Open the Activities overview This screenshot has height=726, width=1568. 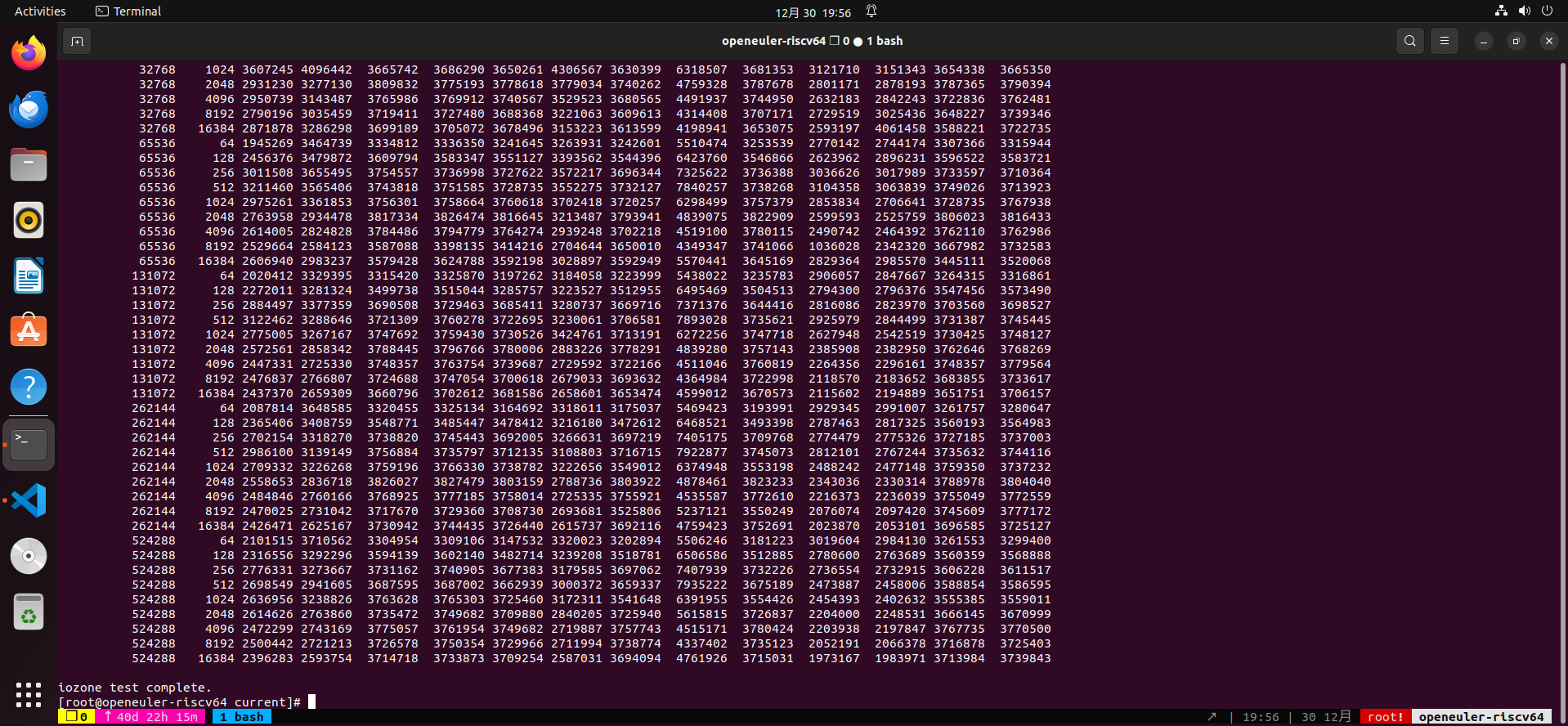pos(40,11)
